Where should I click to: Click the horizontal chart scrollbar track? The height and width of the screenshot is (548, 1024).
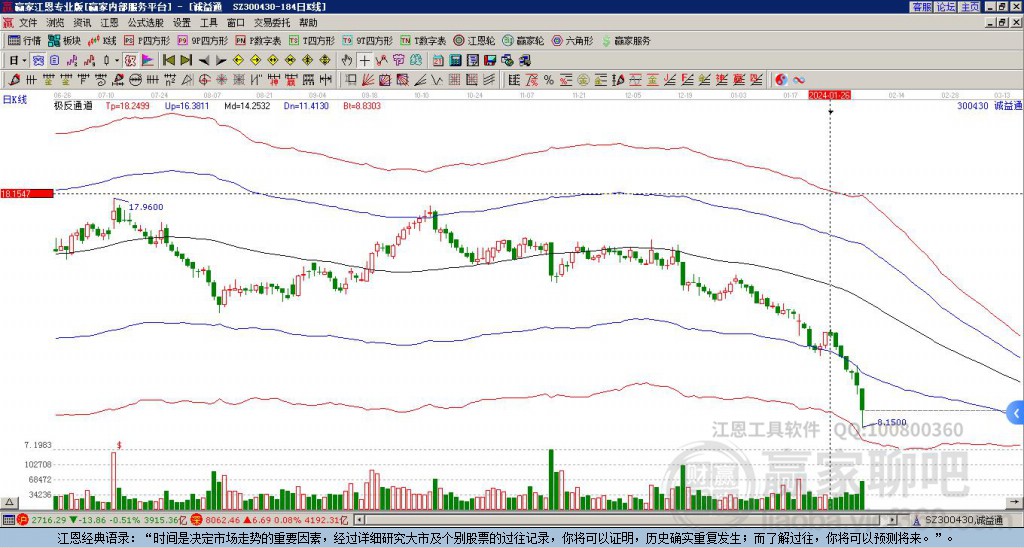(627, 520)
